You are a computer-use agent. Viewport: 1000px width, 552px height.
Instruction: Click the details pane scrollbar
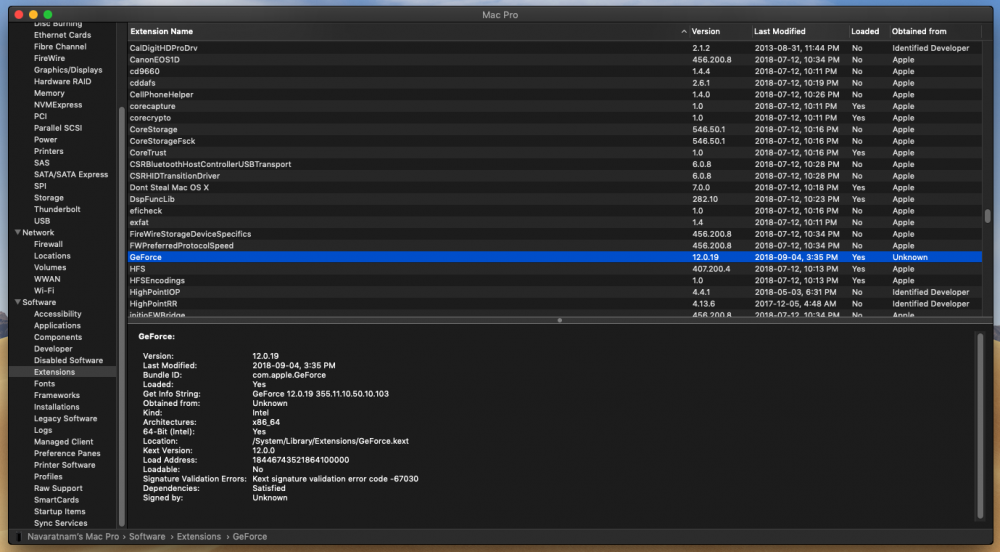[x=980, y=426]
